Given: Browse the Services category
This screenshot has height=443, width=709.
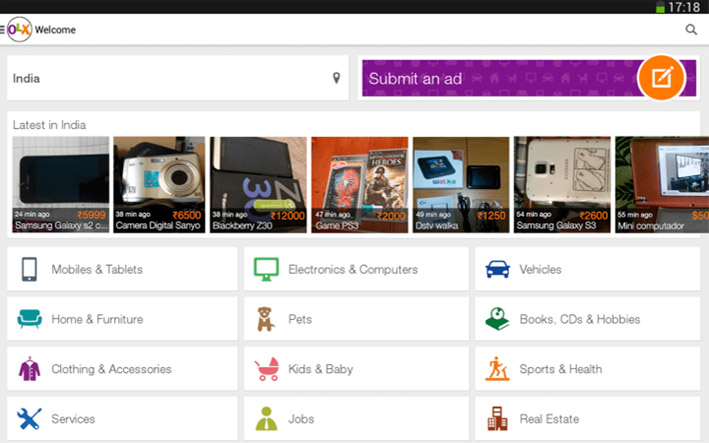Looking at the screenshot, I should click(x=122, y=419).
